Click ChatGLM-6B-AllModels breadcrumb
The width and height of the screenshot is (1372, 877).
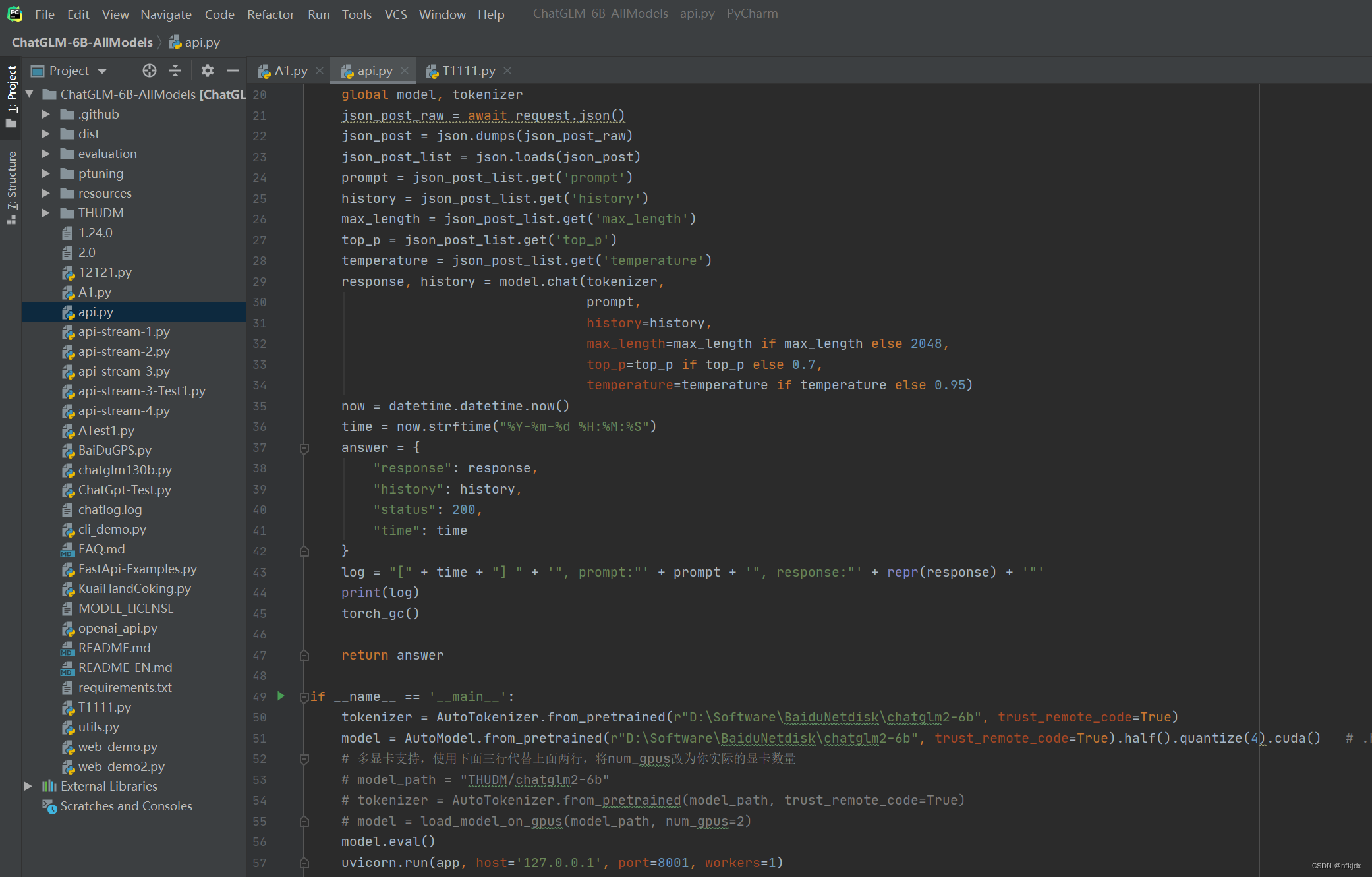click(82, 42)
